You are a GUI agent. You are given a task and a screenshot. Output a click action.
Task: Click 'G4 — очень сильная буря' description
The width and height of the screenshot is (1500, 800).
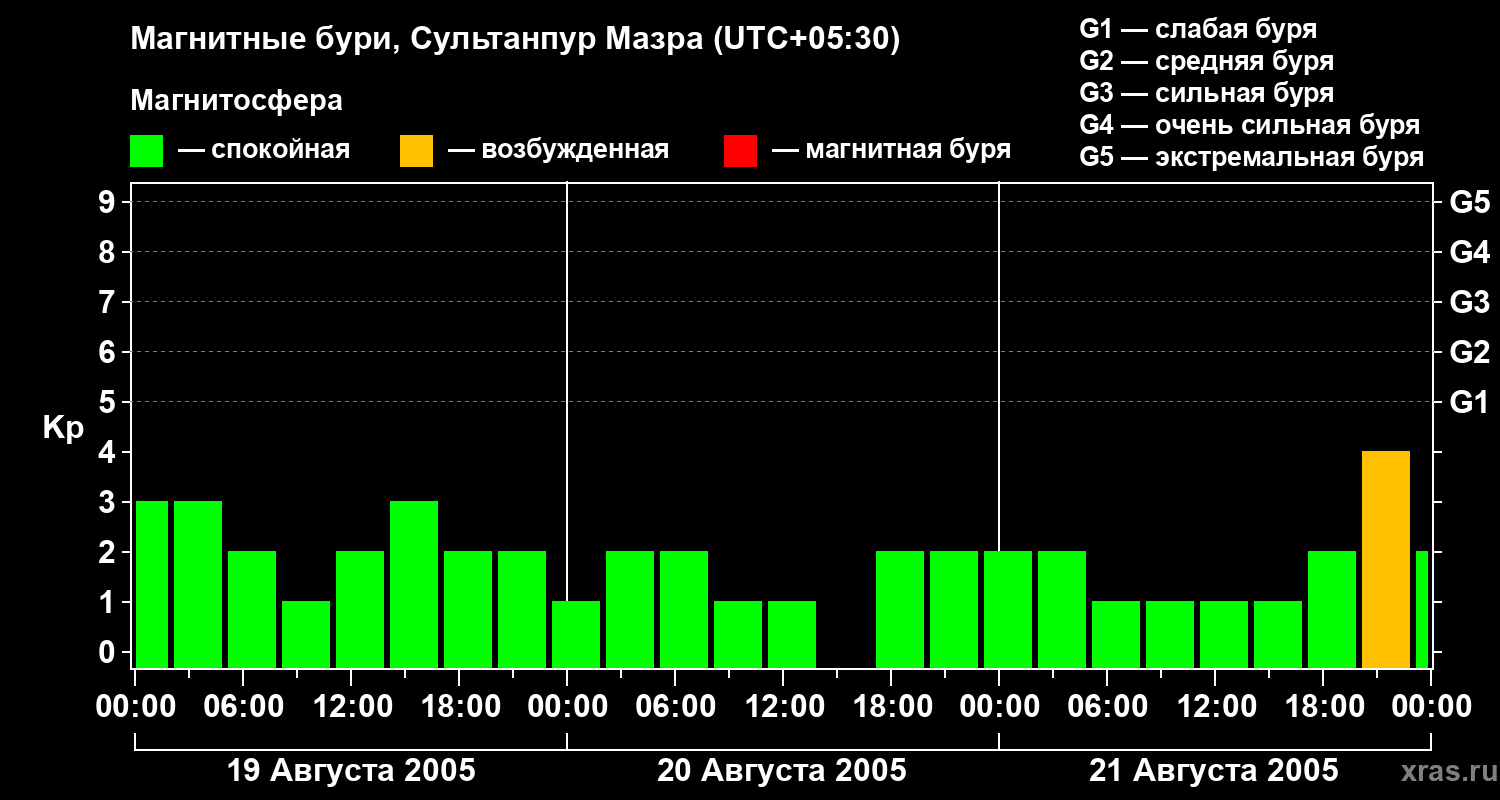[1250, 125]
